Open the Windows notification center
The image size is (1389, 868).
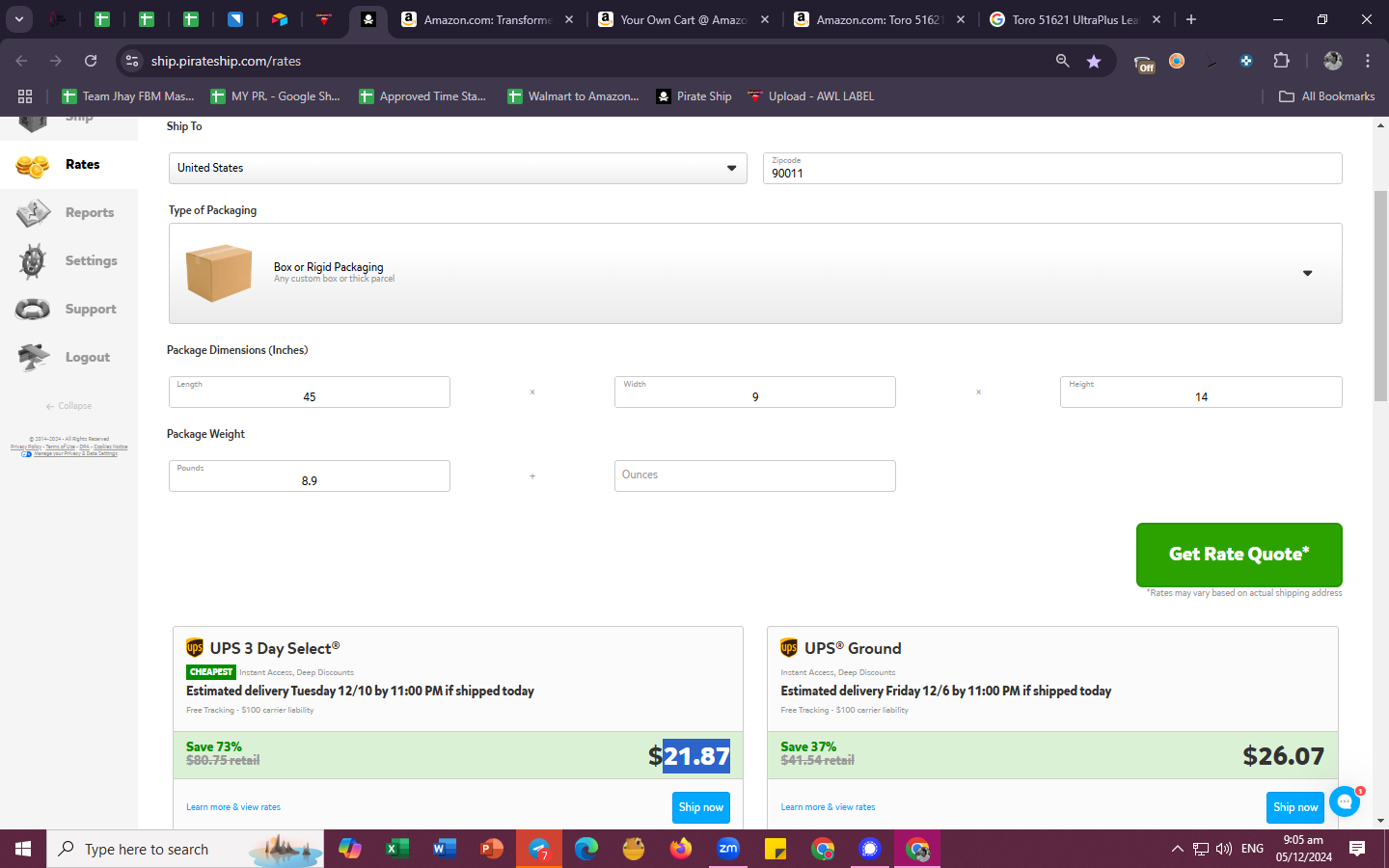pos(1357,849)
